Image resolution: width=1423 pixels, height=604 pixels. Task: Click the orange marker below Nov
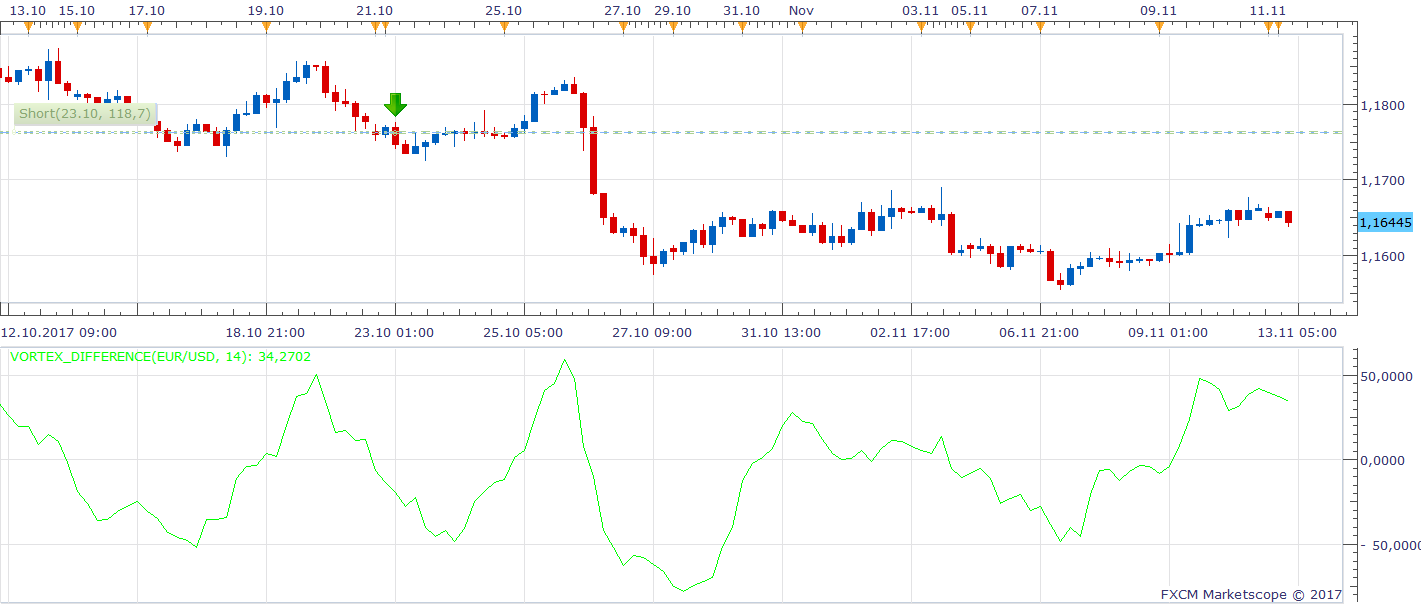802,27
